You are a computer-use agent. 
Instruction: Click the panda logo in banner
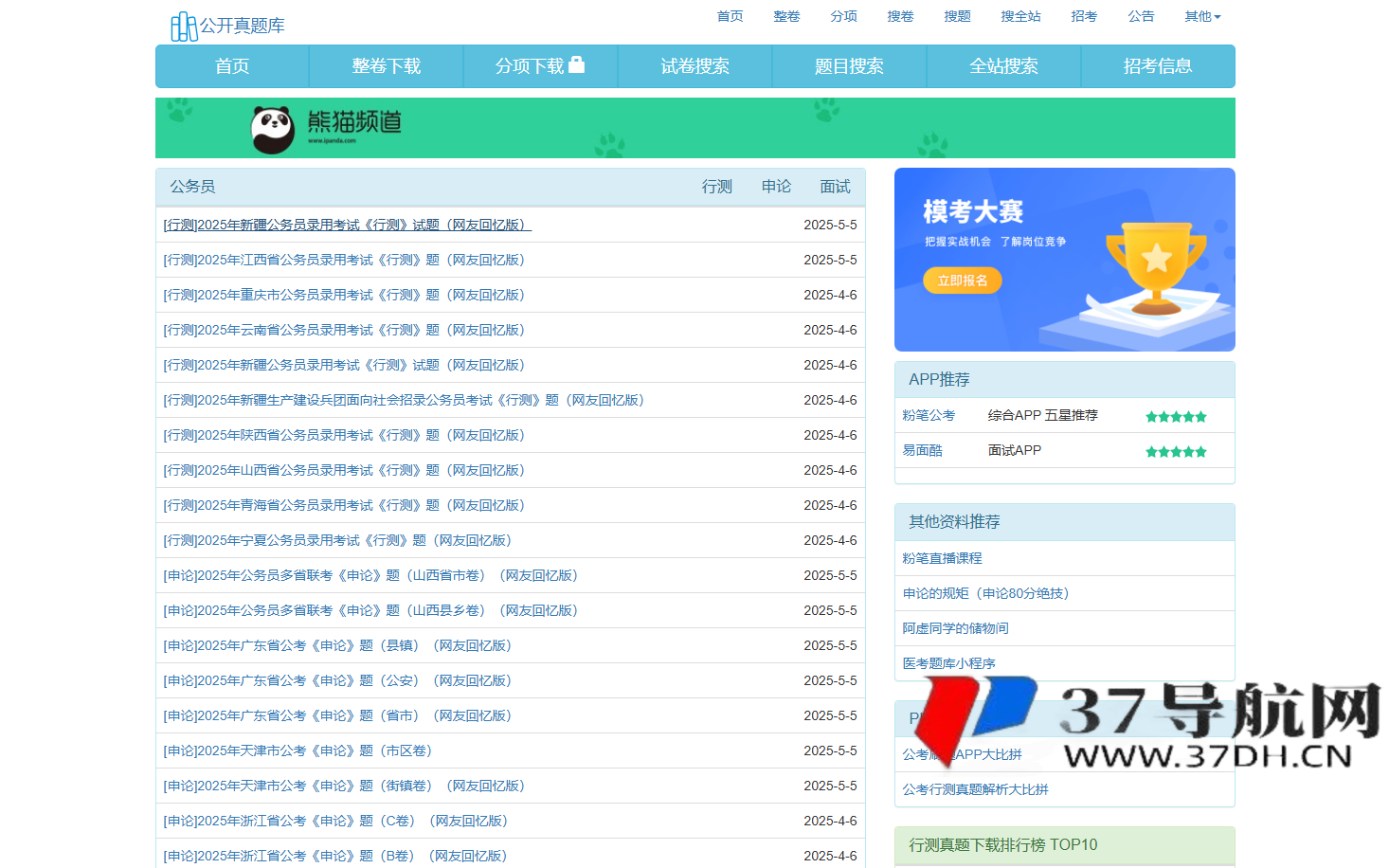coord(273,128)
